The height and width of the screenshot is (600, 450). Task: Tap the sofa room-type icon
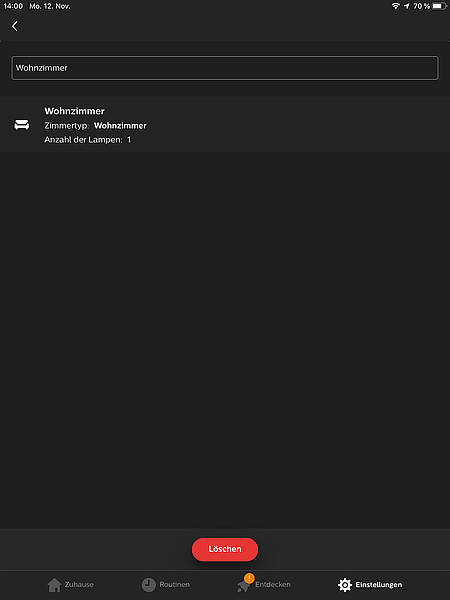coord(22,125)
